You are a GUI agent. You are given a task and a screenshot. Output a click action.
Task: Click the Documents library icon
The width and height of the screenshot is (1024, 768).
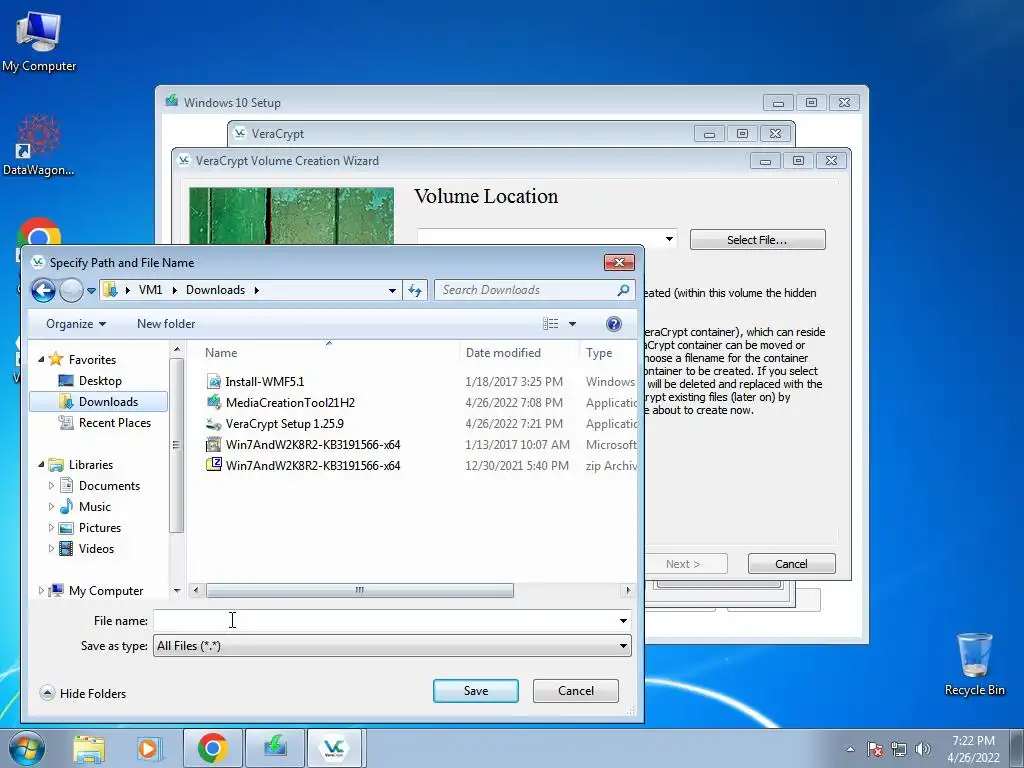66,485
